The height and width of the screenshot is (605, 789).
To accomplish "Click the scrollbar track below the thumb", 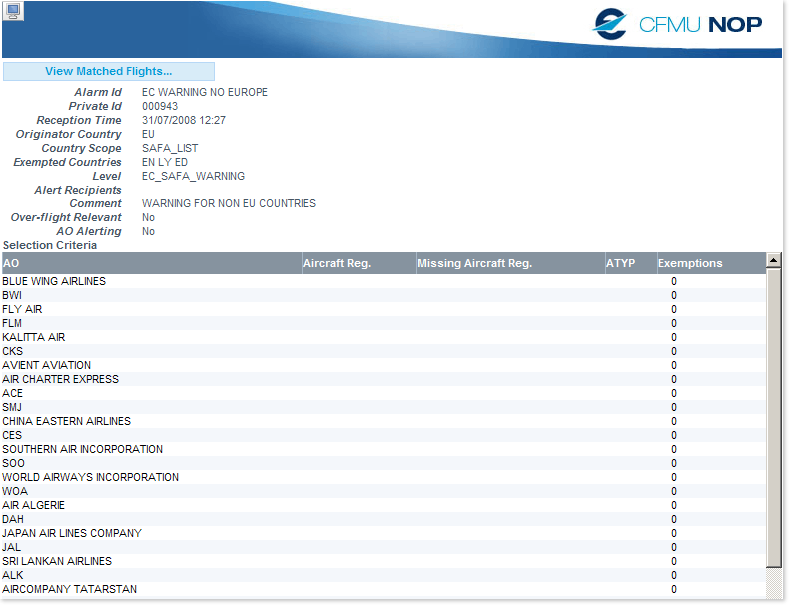I will pyautogui.click(x=773, y=583).
